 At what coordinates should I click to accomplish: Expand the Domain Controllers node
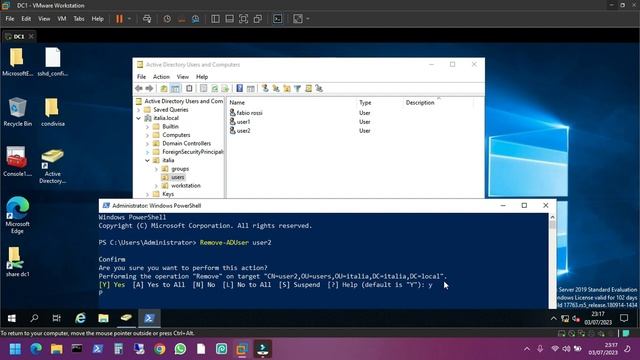pyautogui.click(x=147, y=144)
